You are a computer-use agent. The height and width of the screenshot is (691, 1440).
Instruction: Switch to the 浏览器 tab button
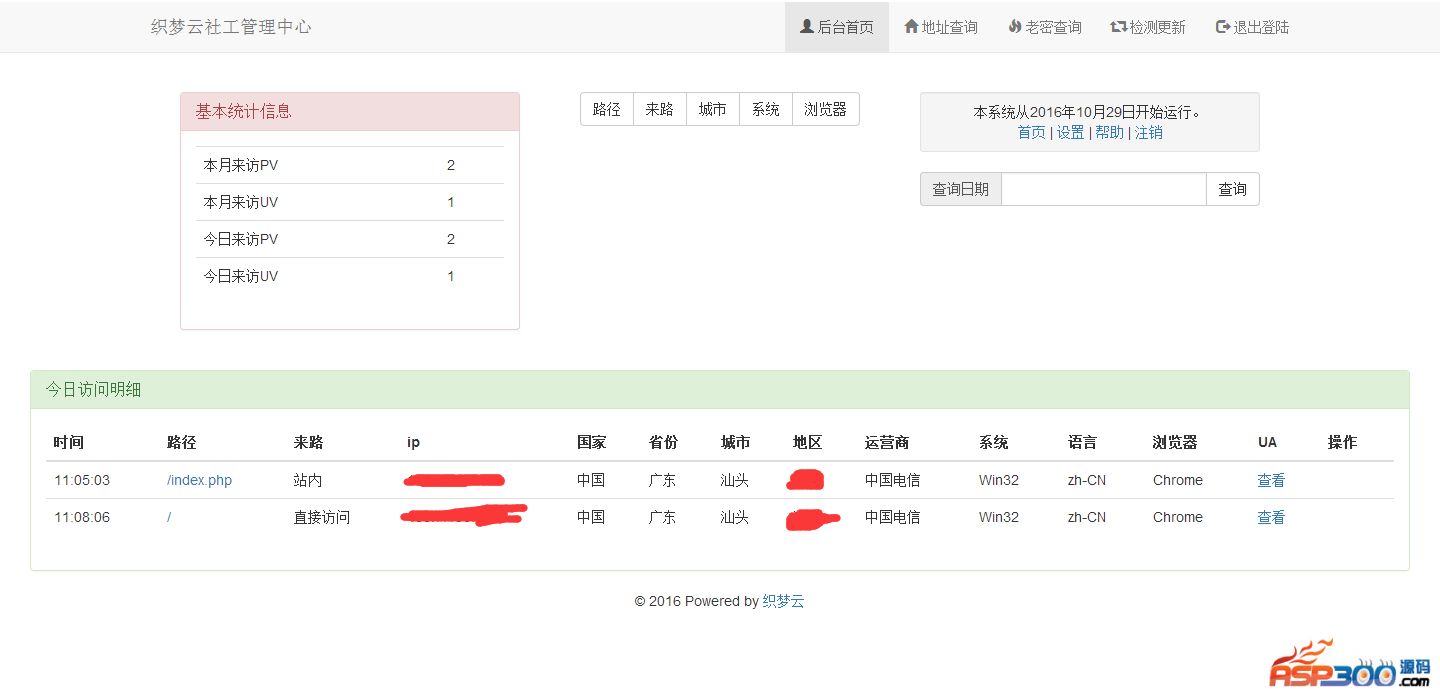826,109
